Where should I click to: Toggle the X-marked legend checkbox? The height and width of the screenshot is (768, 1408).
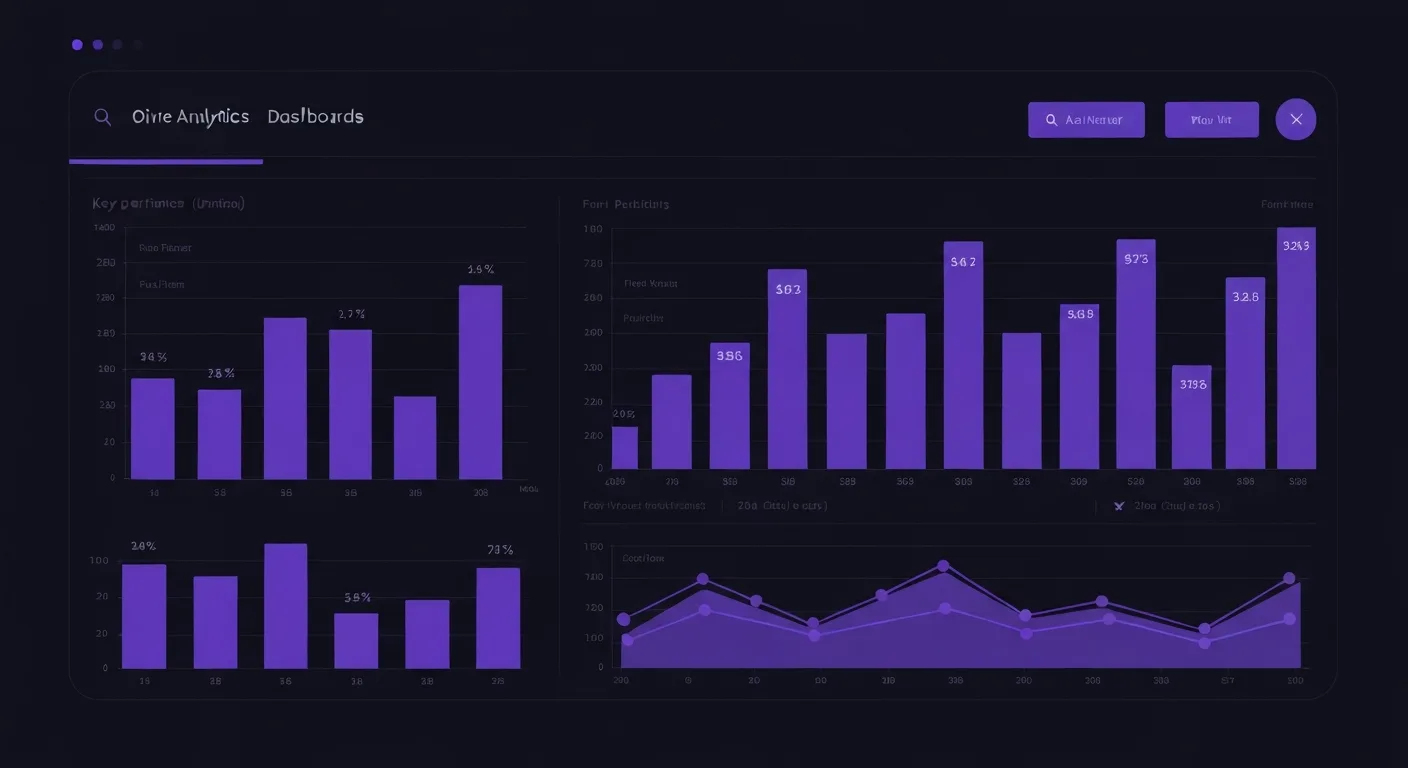point(1119,506)
